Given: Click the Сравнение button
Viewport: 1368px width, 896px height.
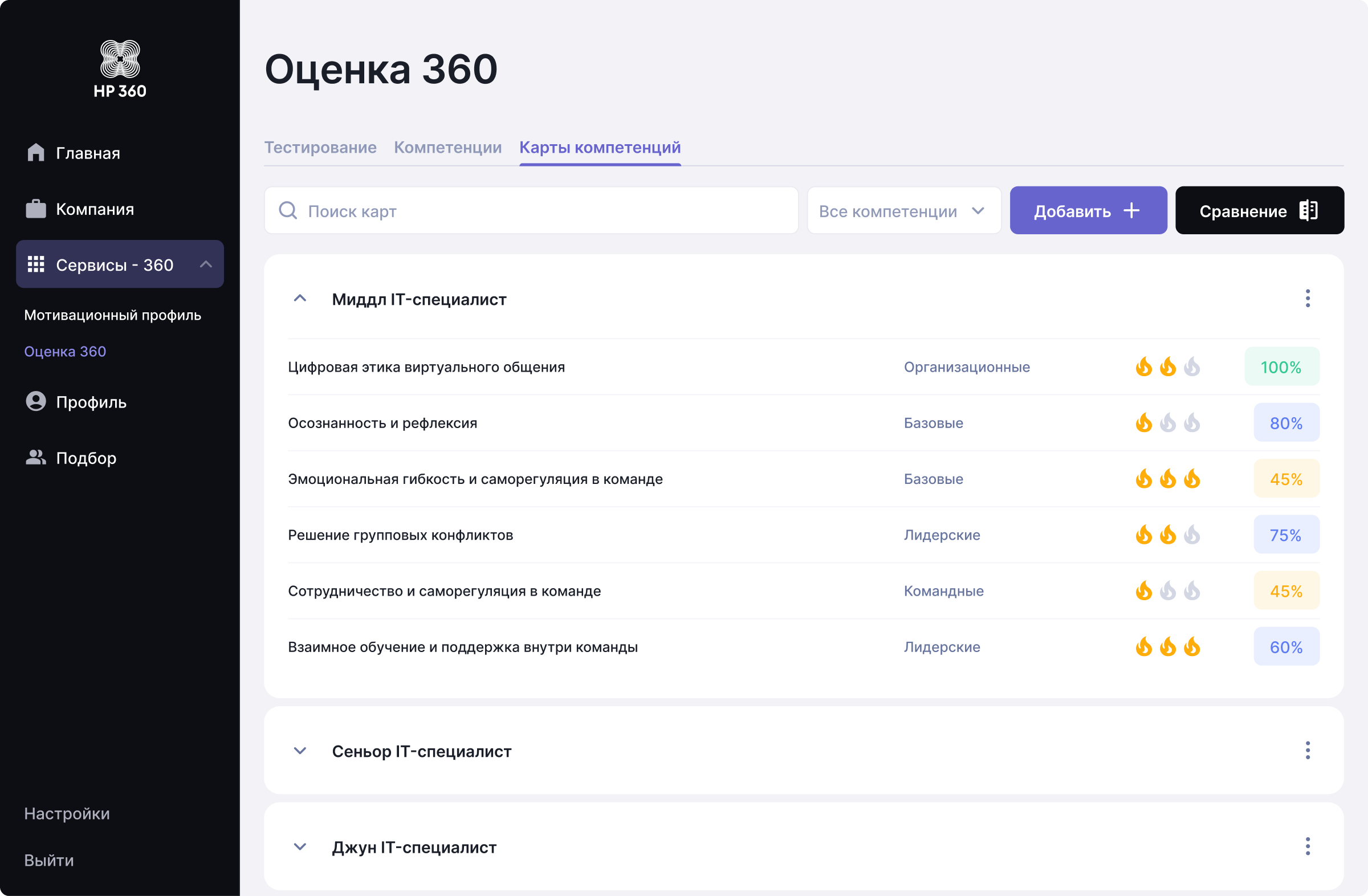Looking at the screenshot, I should pyautogui.click(x=1259, y=210).
